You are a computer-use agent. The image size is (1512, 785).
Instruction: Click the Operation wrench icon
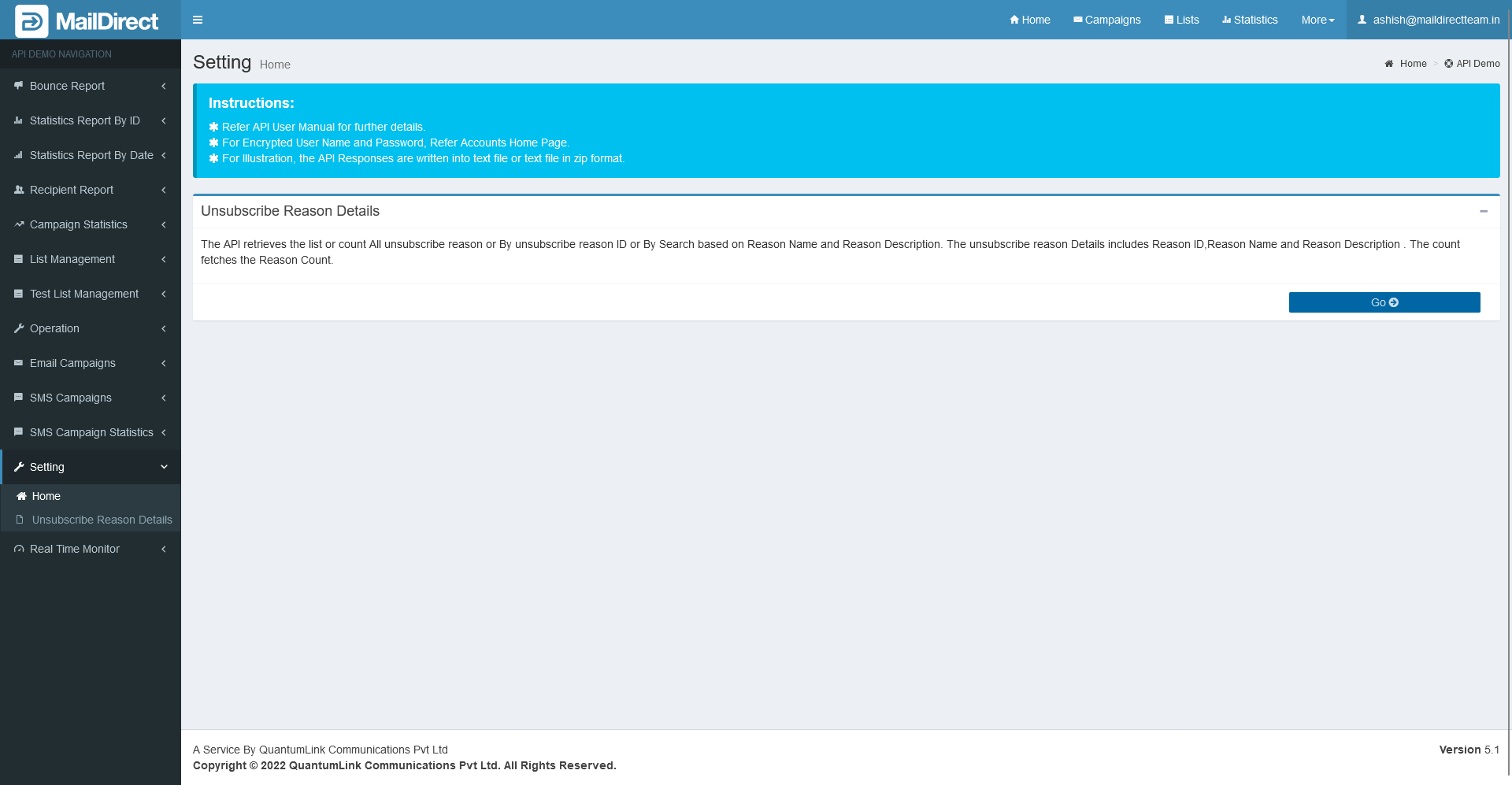(19, 328)
